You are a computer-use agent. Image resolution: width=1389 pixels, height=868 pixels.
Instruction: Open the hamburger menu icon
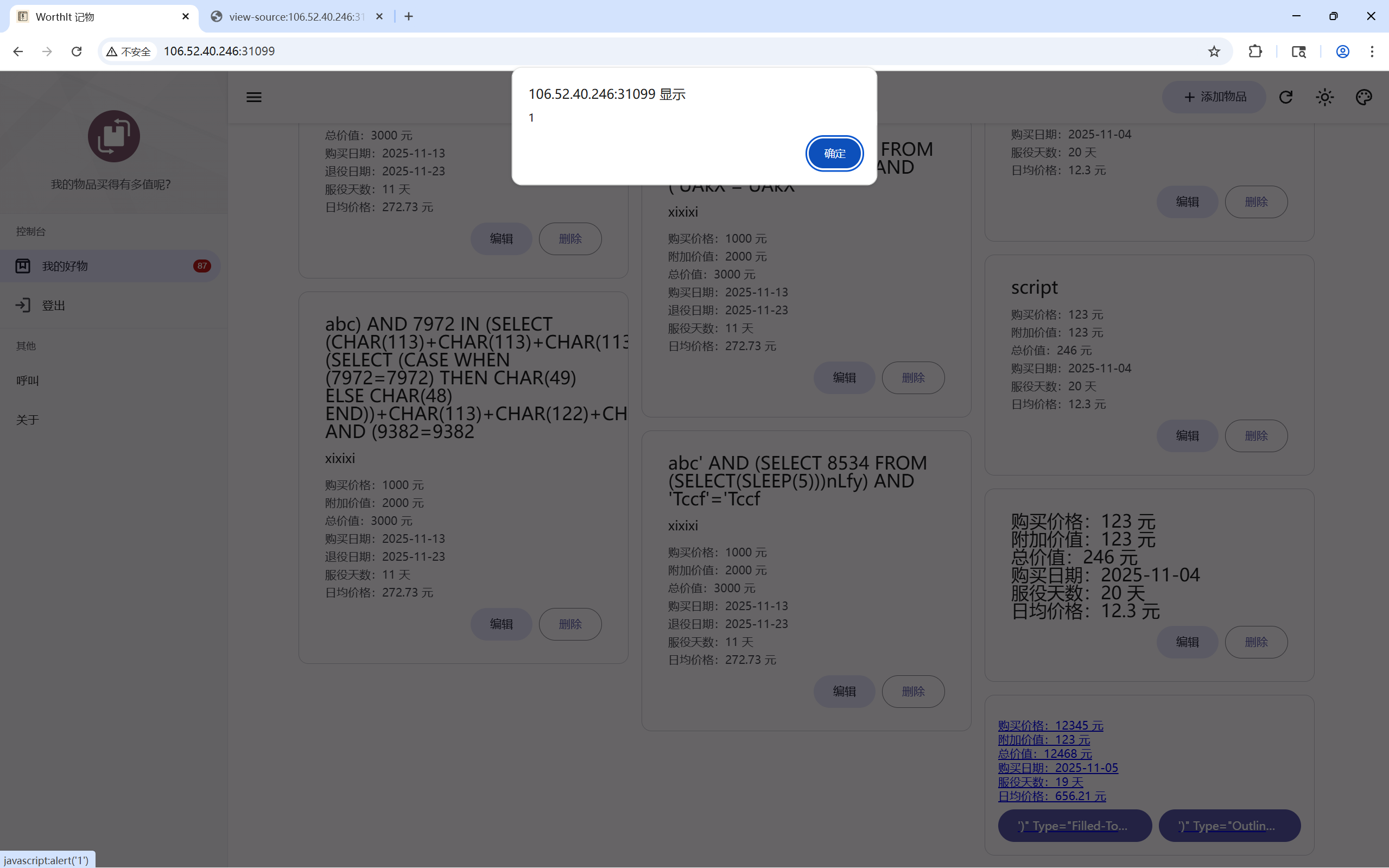(x=253, y=97)
